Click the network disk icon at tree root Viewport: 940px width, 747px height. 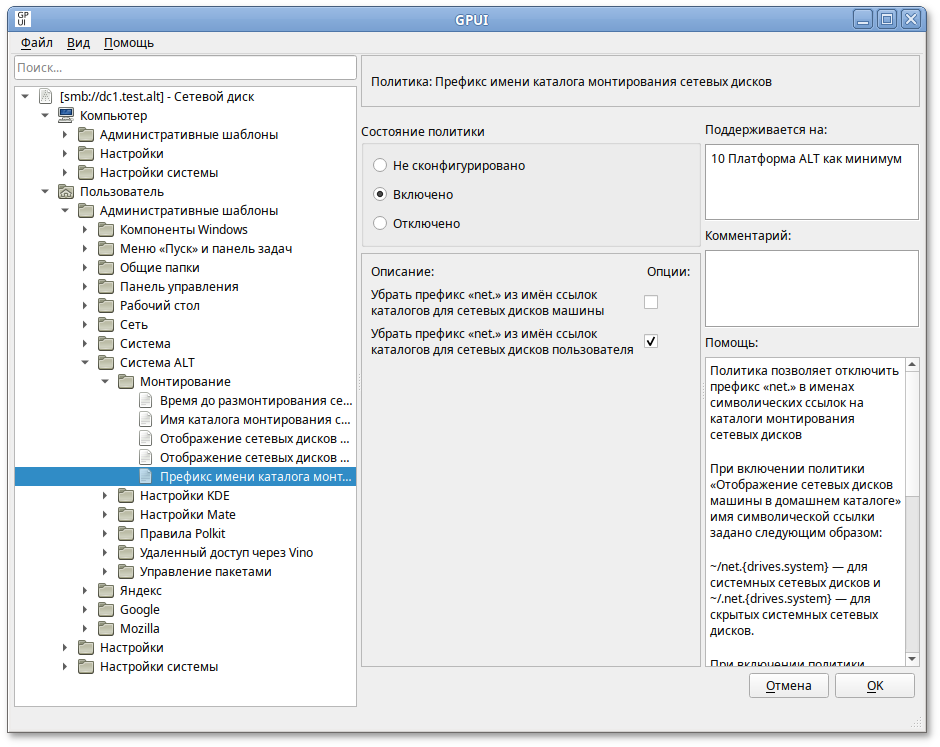(45, 97)
